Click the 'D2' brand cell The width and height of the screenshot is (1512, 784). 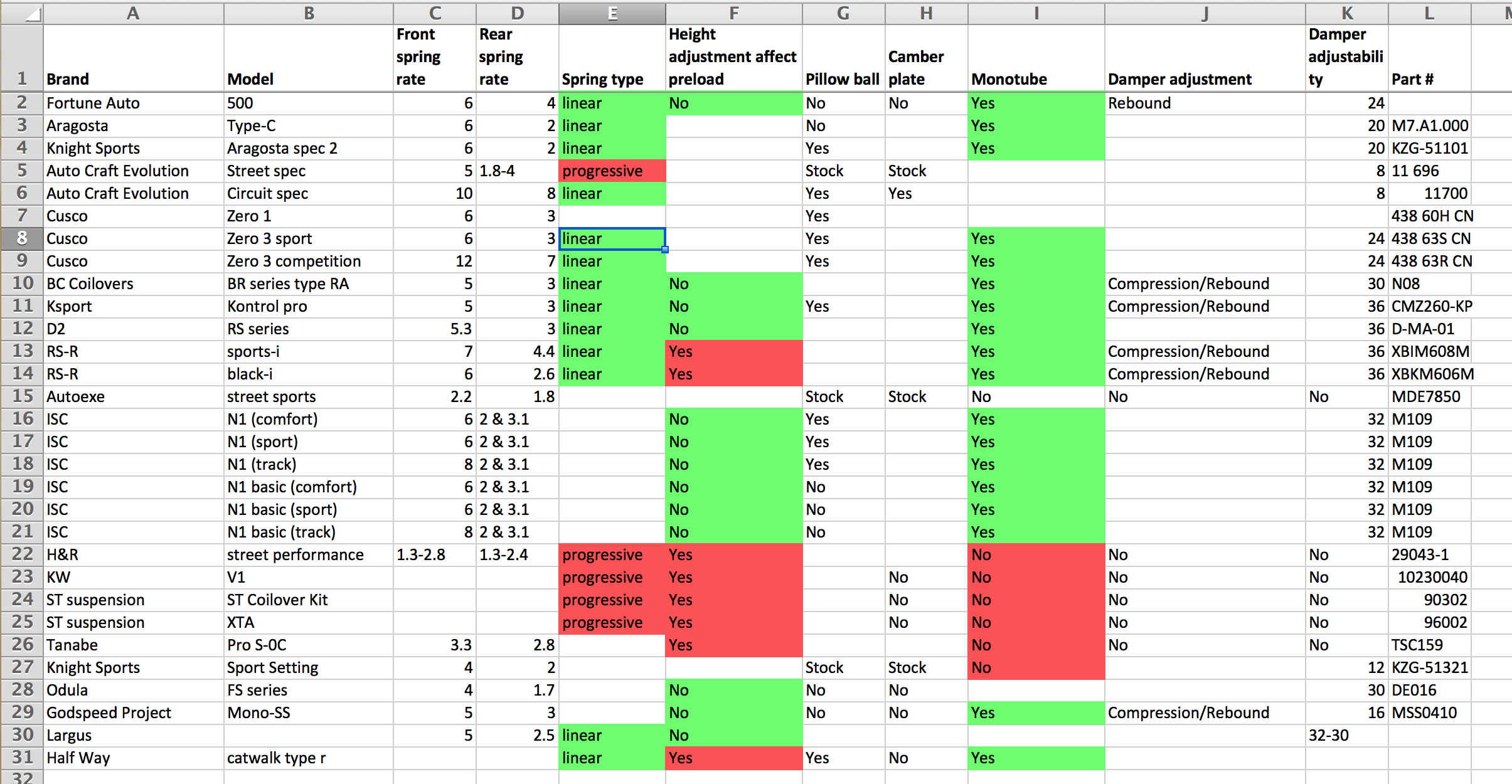click(133, 329)
